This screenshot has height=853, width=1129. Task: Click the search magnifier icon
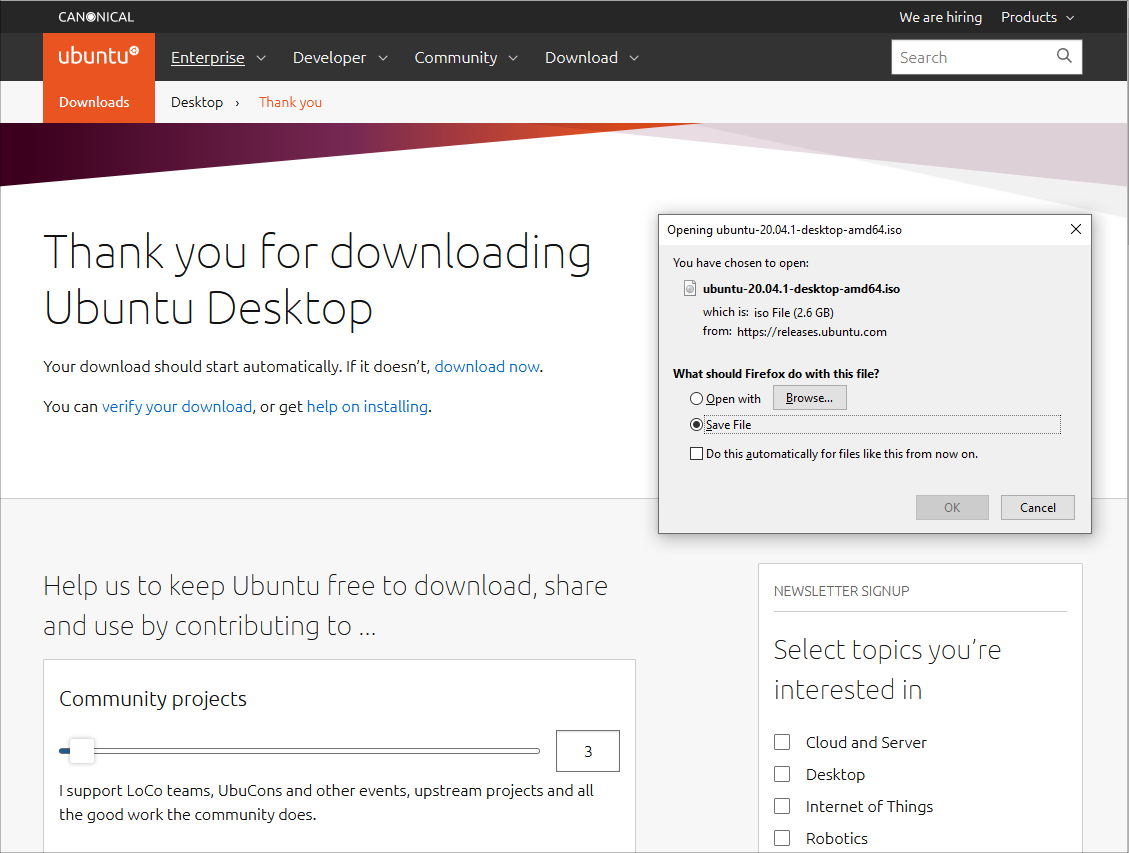(1063, 56)
